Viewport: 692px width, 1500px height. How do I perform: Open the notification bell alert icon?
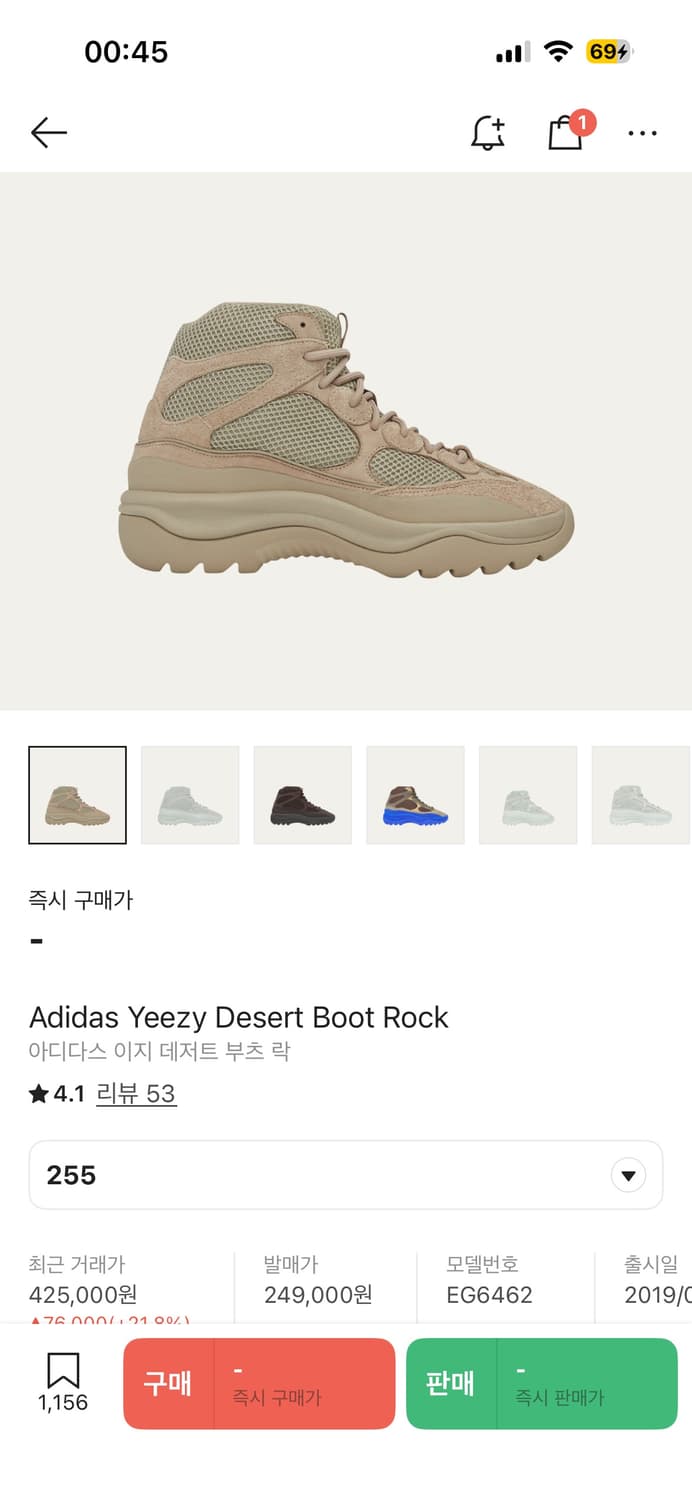[488, 132]
